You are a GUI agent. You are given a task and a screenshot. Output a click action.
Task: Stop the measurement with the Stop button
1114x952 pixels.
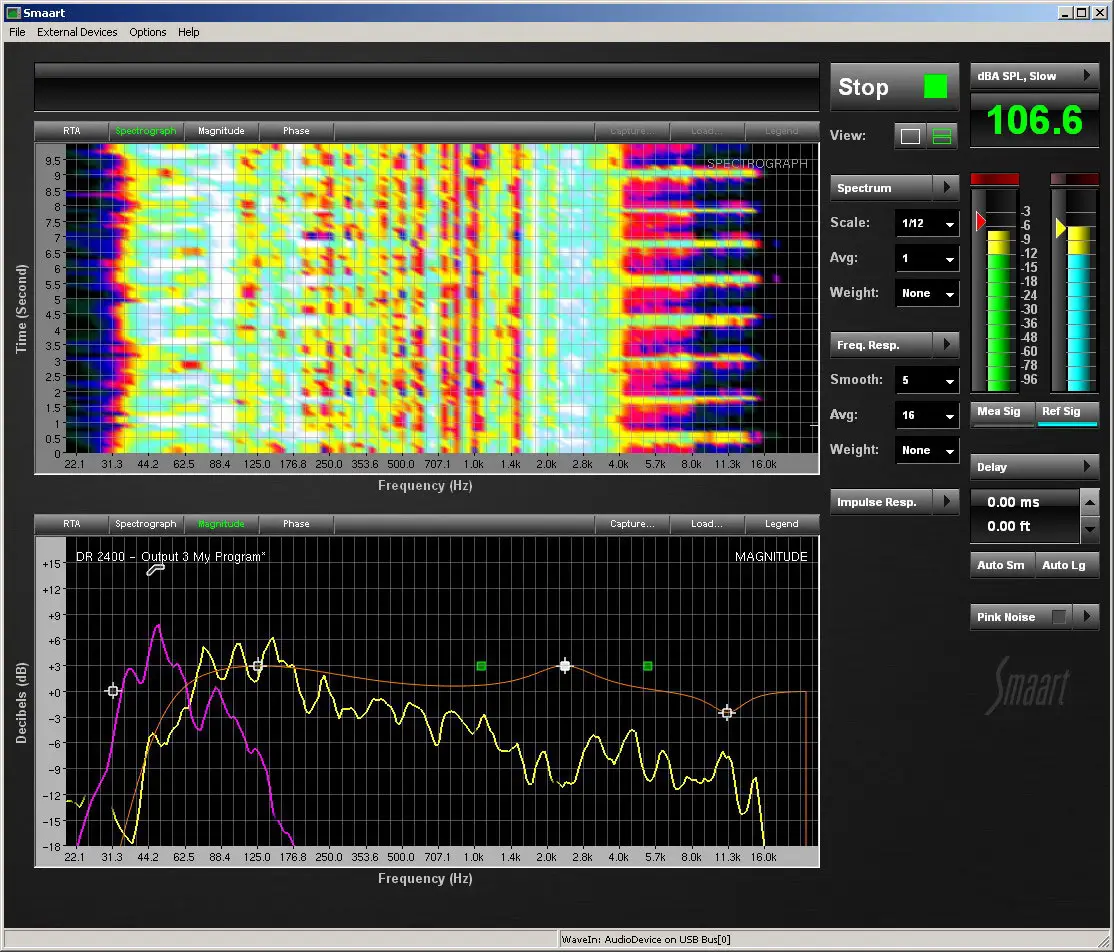(x=894, y=87)
